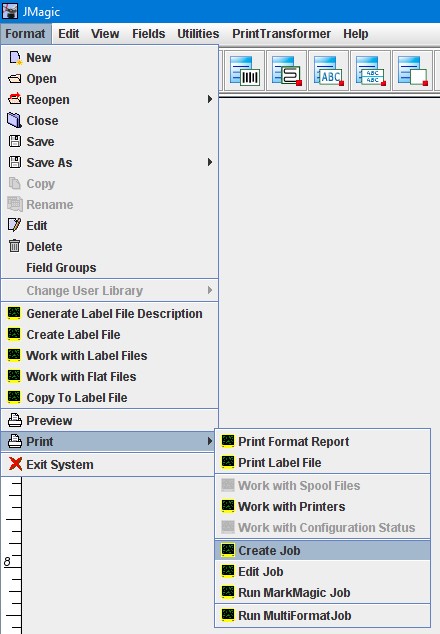Open the PrintTransformer menu

pyautogui.click(x=281, y=34)
